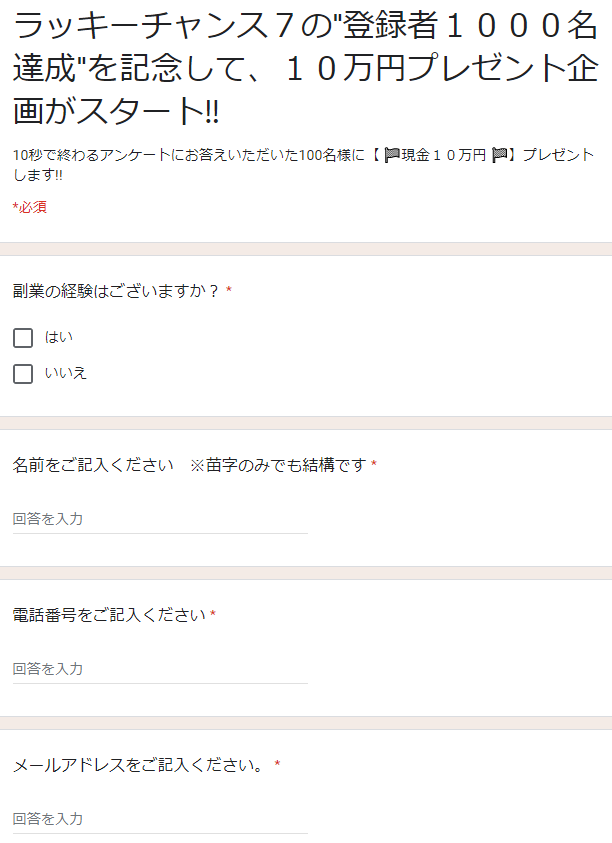Click the red asterisk beside email question
This screenshot has width=612, height=843.
pyautogui.click(x=277, y=764)
